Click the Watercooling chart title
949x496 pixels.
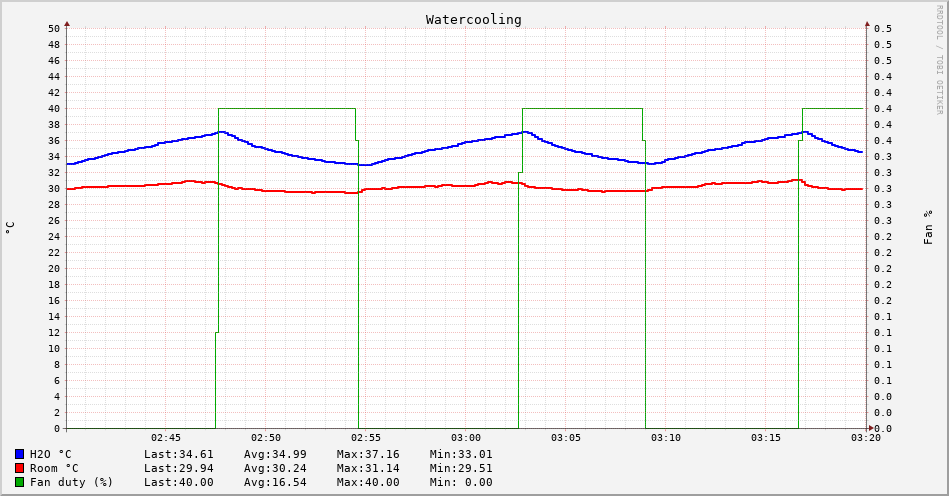473,19
